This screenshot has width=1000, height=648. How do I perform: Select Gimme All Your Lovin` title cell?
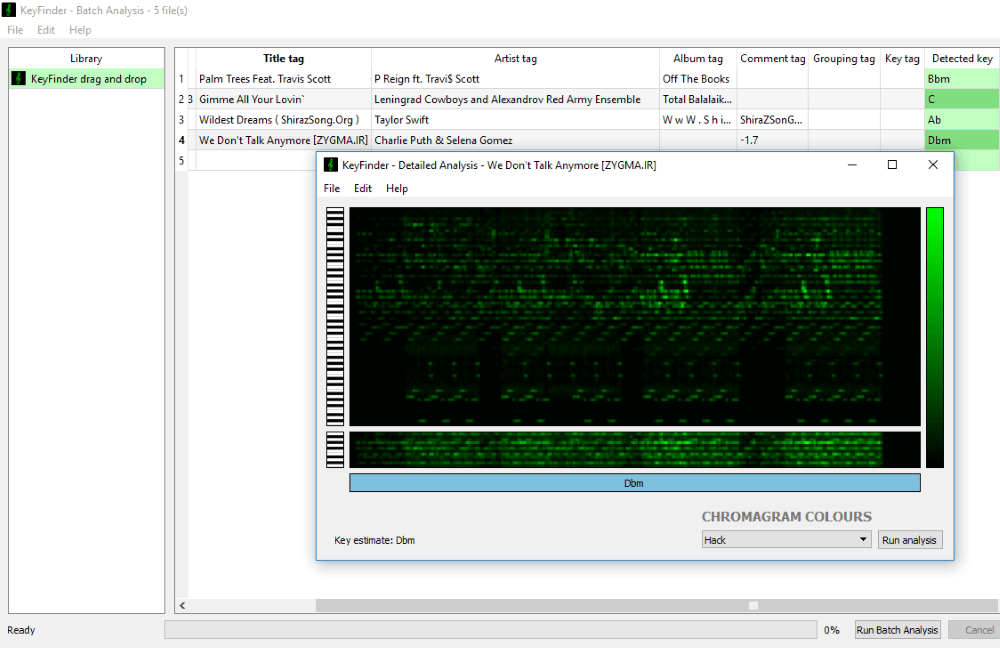tap(283, 99)
